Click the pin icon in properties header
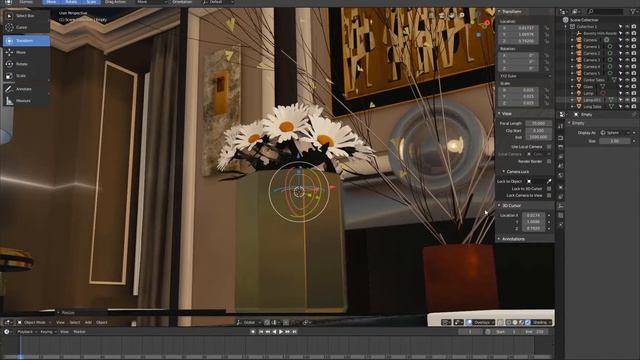Image resolution: width=640 pixels, height=360 pixels. coord(634,115)
